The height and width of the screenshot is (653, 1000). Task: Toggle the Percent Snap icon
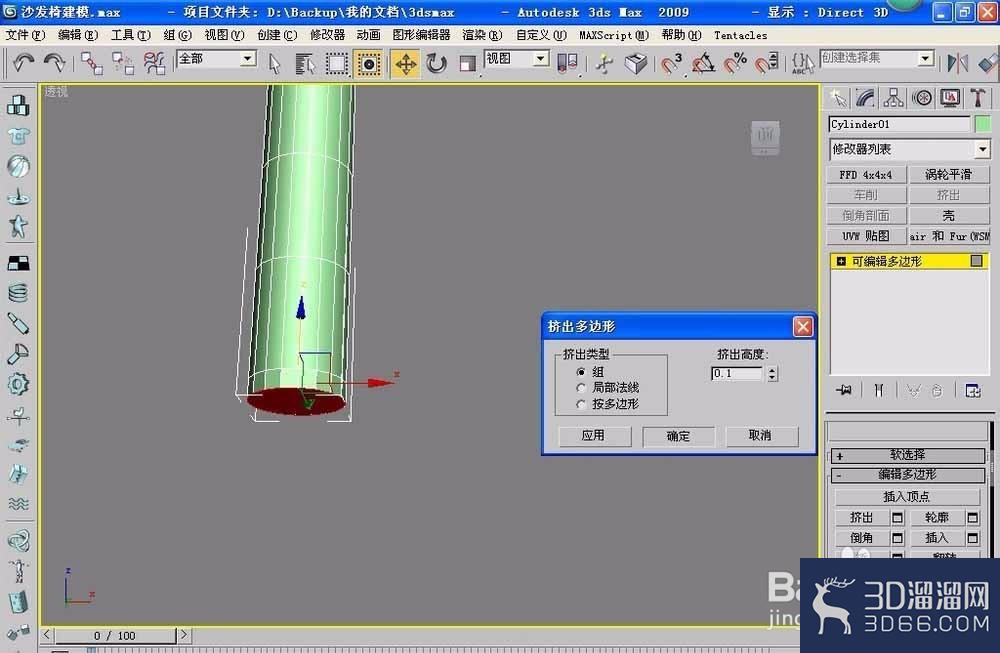point(735,63)
